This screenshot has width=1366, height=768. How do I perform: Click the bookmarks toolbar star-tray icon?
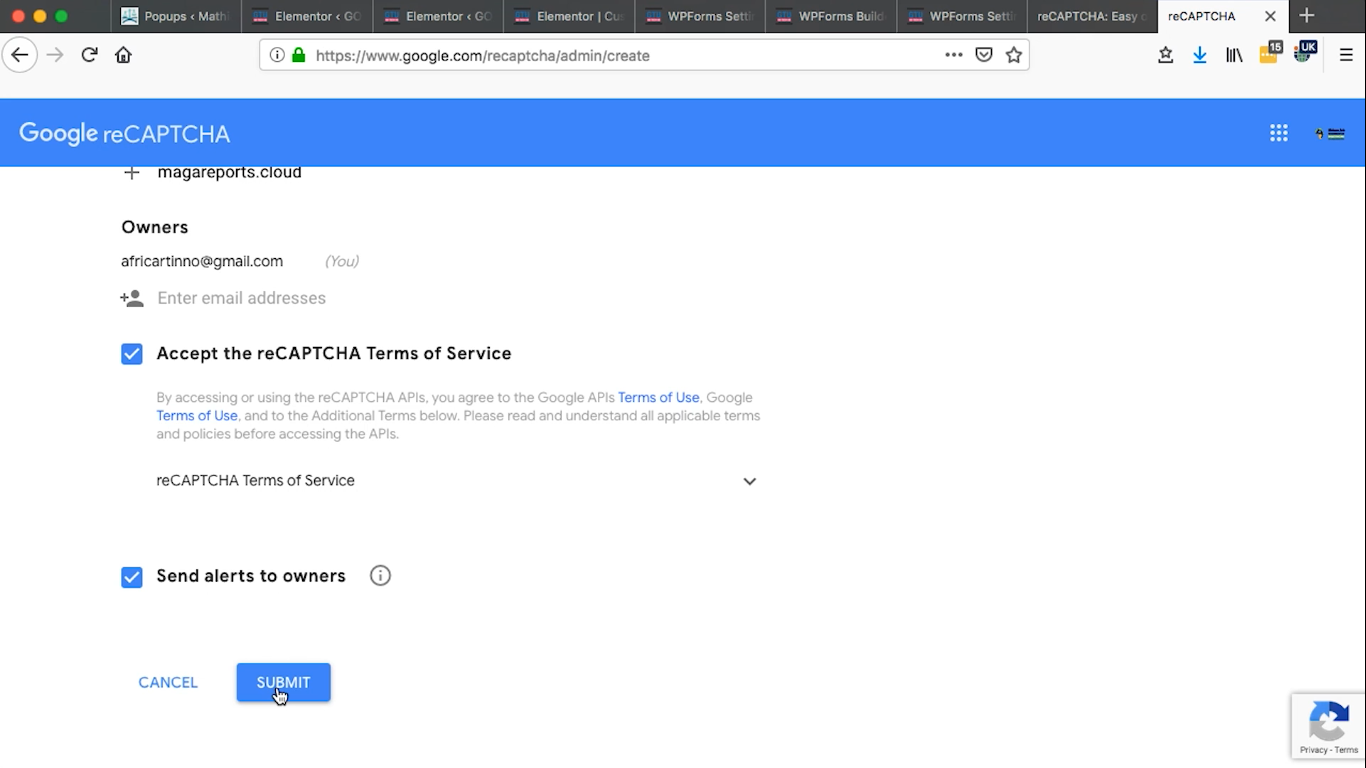(x=1165, y=55)
